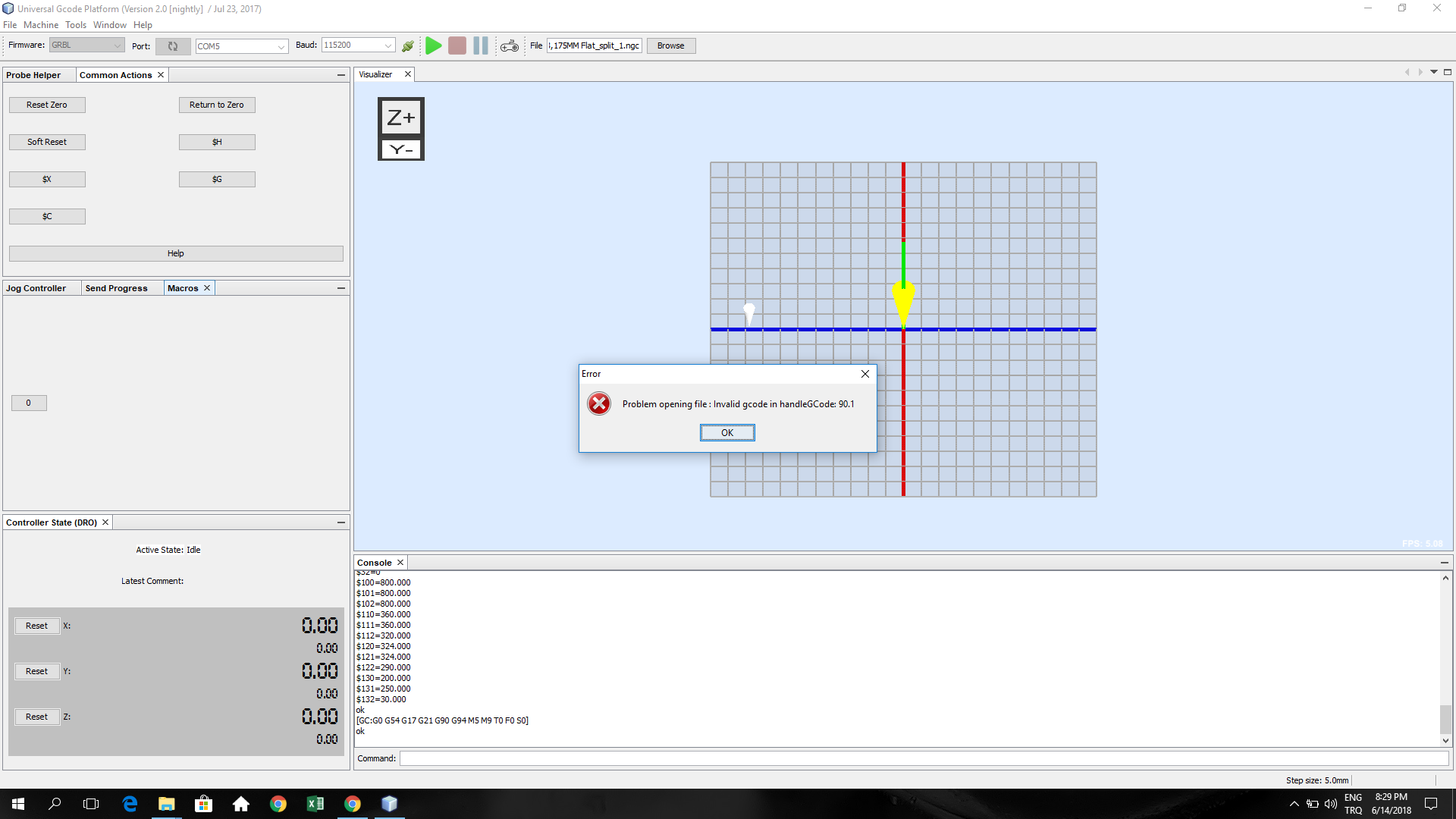Minimize the Common Actions panel
Viewport: 1456px width, 819px height.
[341, 75]
